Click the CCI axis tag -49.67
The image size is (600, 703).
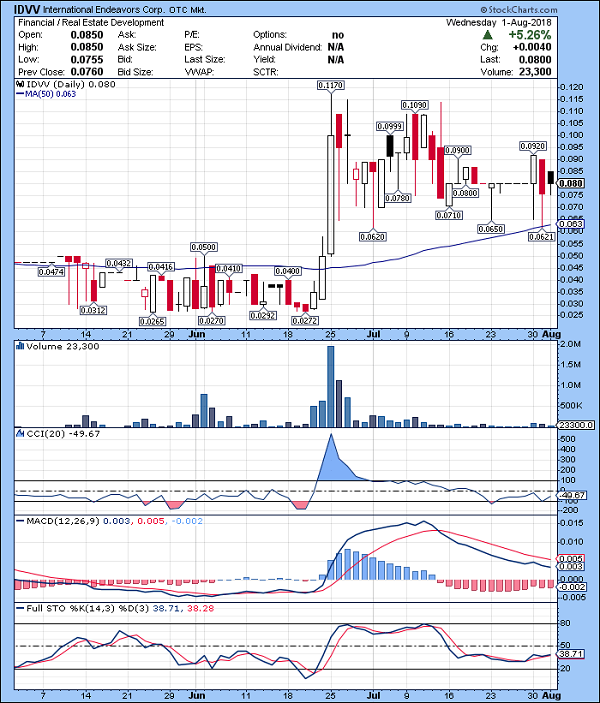click(572, 495)
